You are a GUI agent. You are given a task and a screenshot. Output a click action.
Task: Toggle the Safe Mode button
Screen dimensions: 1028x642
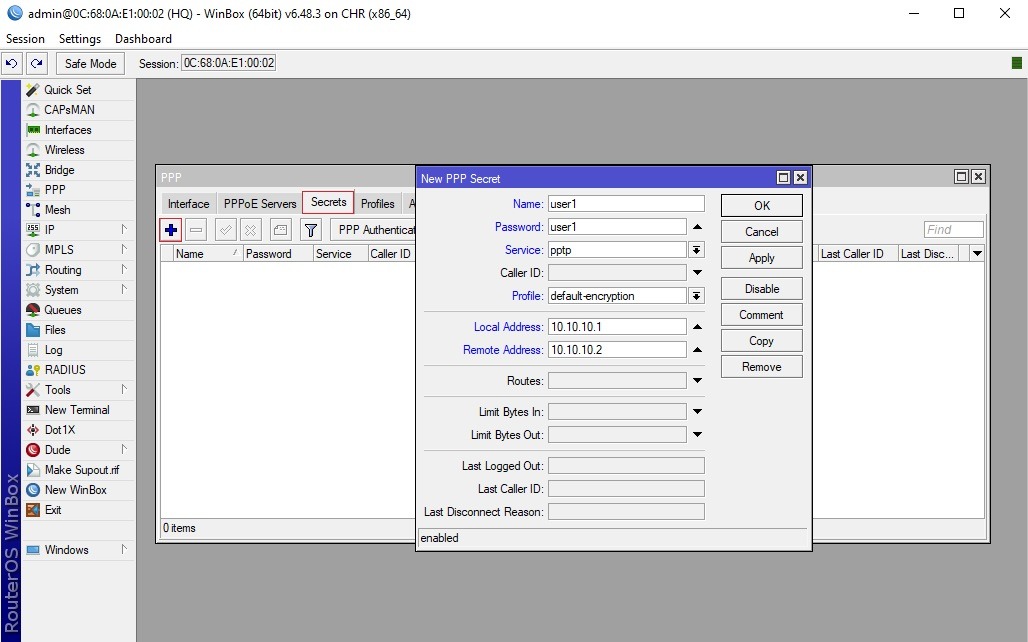point(90,63)
